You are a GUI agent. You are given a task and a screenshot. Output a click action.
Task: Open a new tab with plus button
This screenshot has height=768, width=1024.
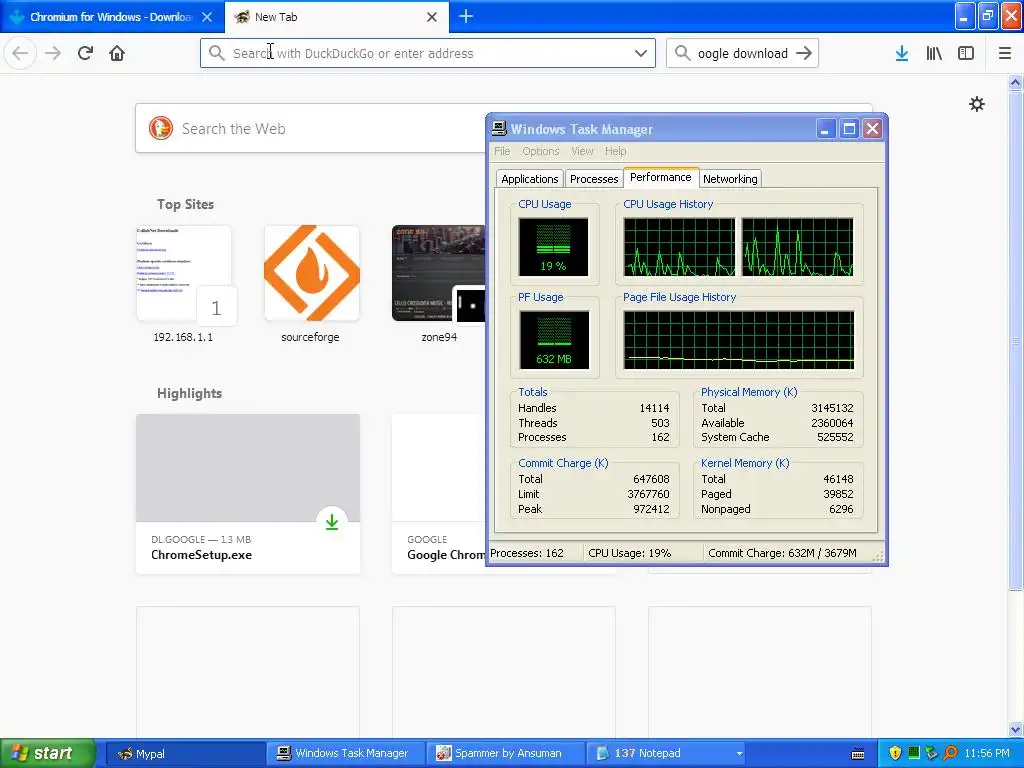pos(466,16)
